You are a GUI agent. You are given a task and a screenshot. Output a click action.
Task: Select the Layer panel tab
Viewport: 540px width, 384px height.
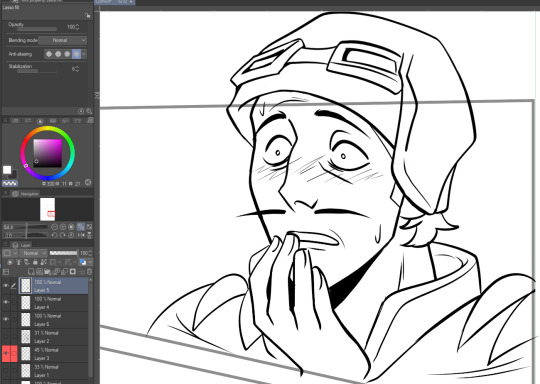click(x=22, y=245)
